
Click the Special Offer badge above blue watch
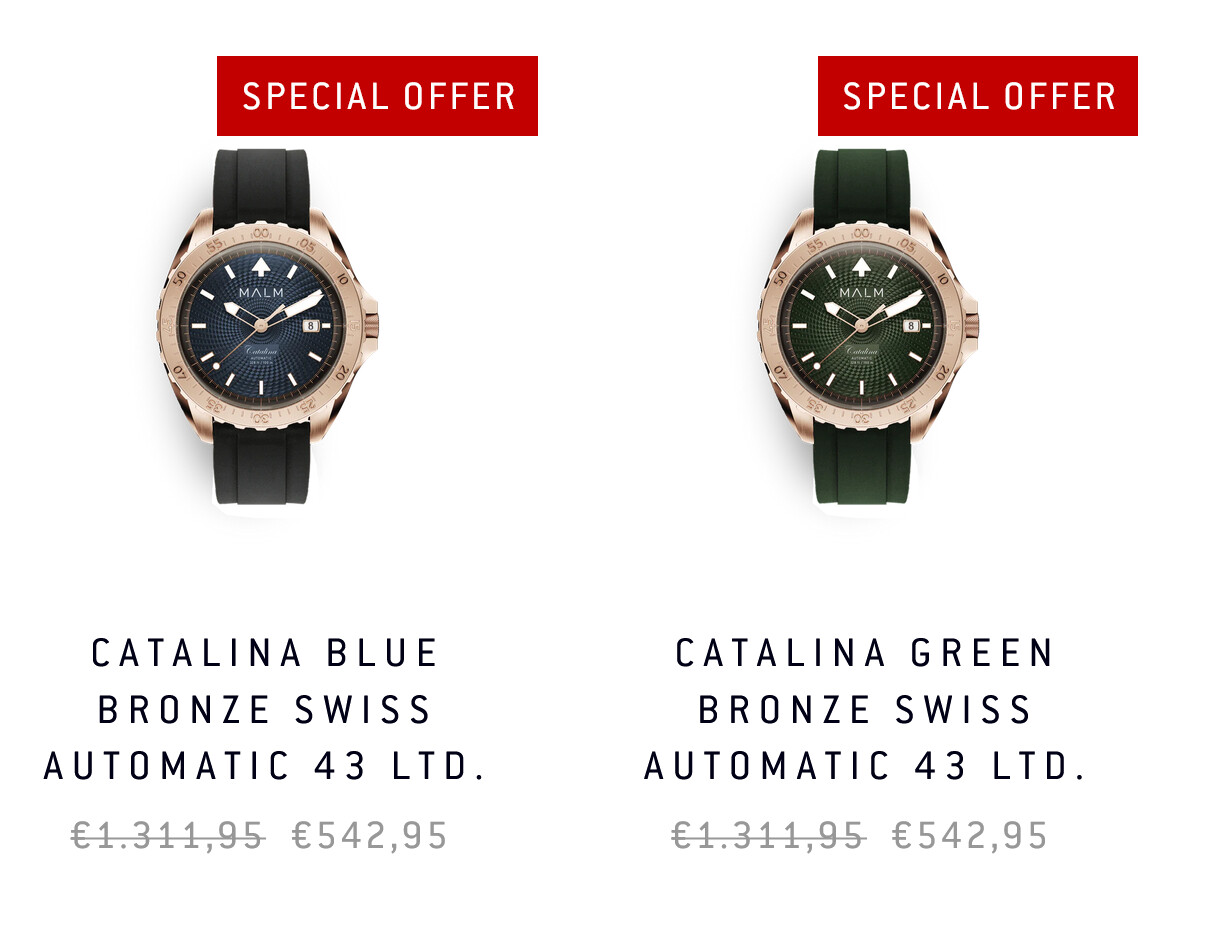(x=377, y=96)
